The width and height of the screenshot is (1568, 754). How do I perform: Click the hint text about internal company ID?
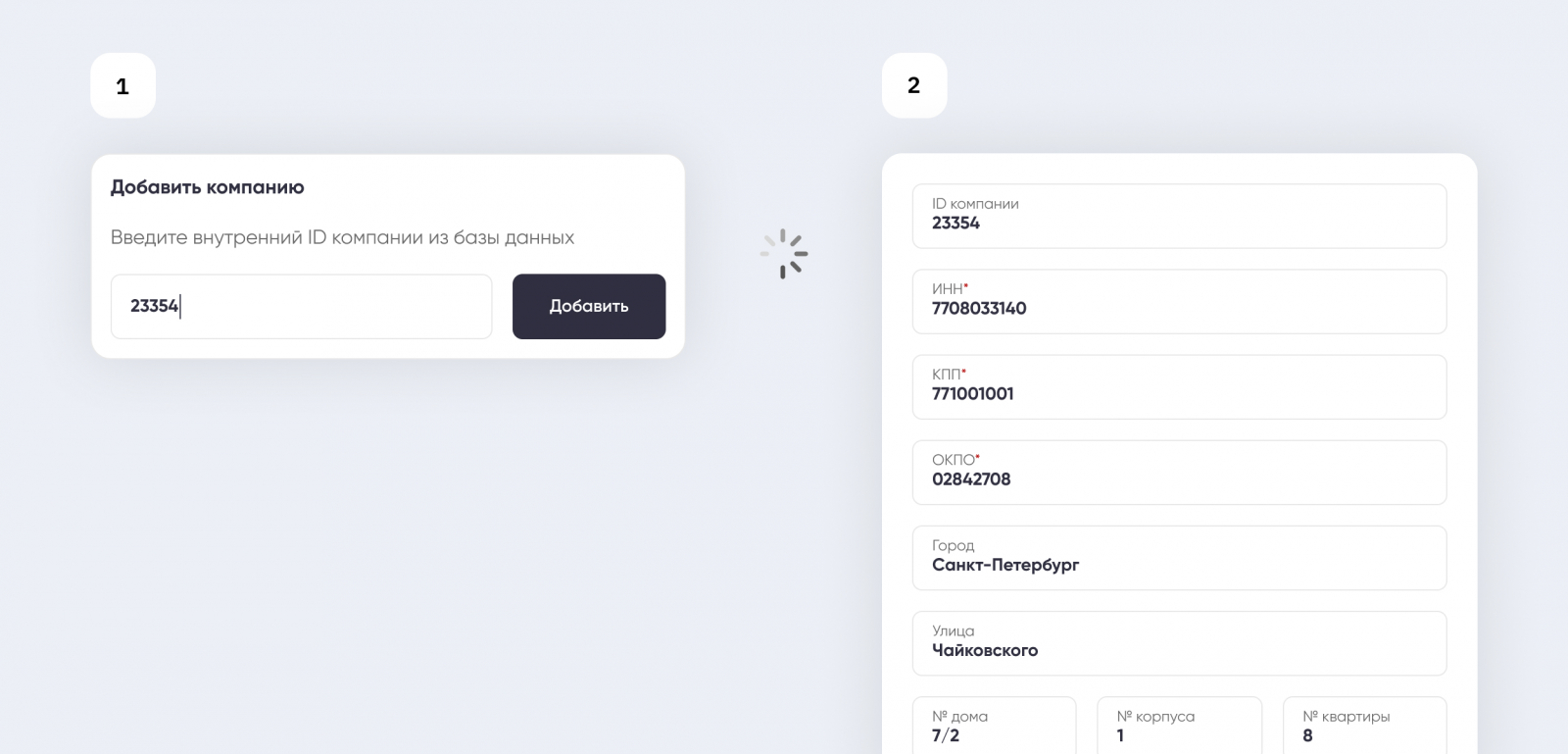click(x=342, y=237)
